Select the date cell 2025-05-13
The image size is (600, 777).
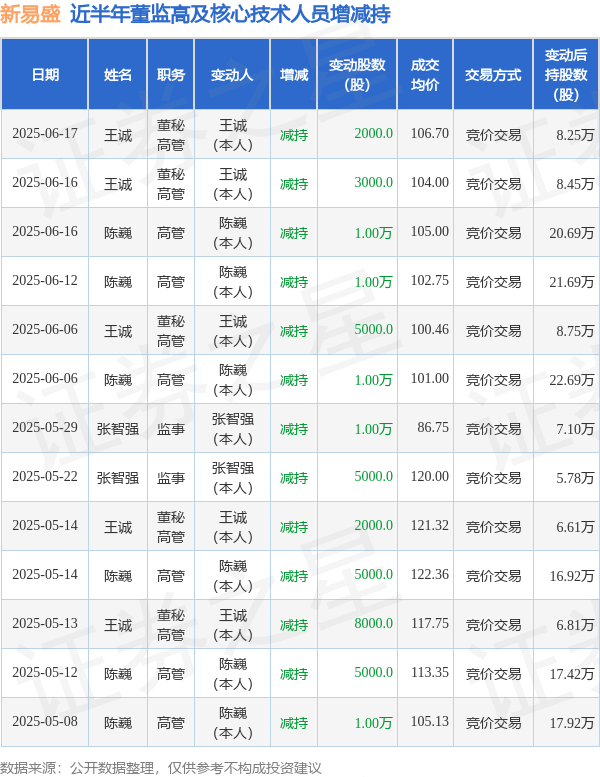click(45, 624)
